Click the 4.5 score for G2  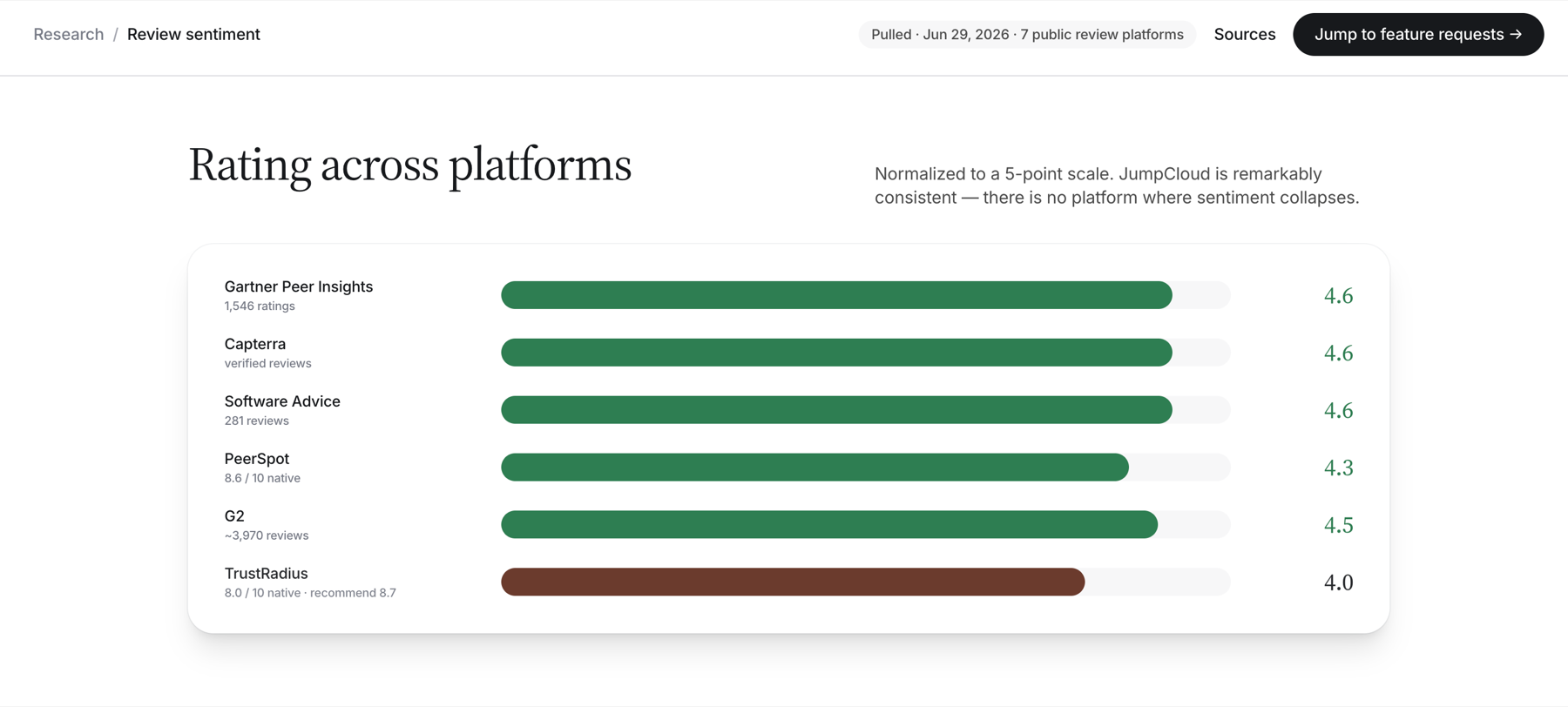click(1338, 525)
